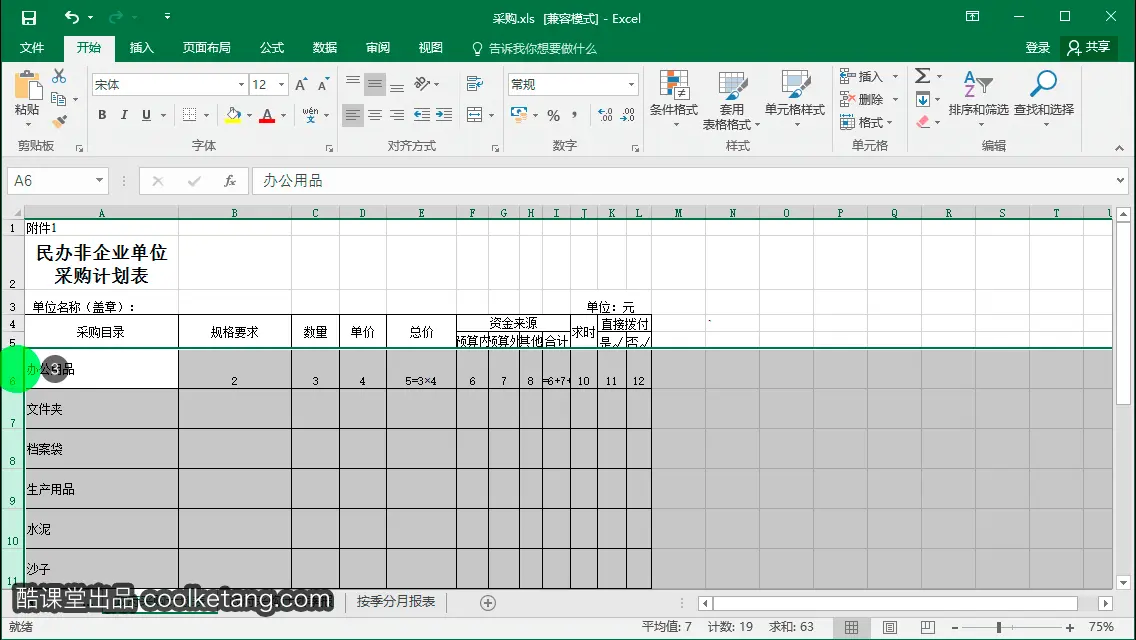Click the wén phonetic guide icon

pos(310,115)
